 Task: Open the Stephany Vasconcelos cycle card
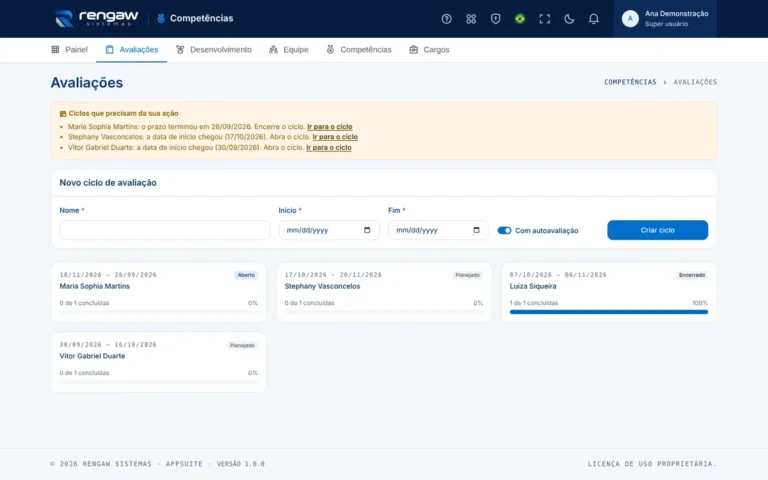(384, 292)
